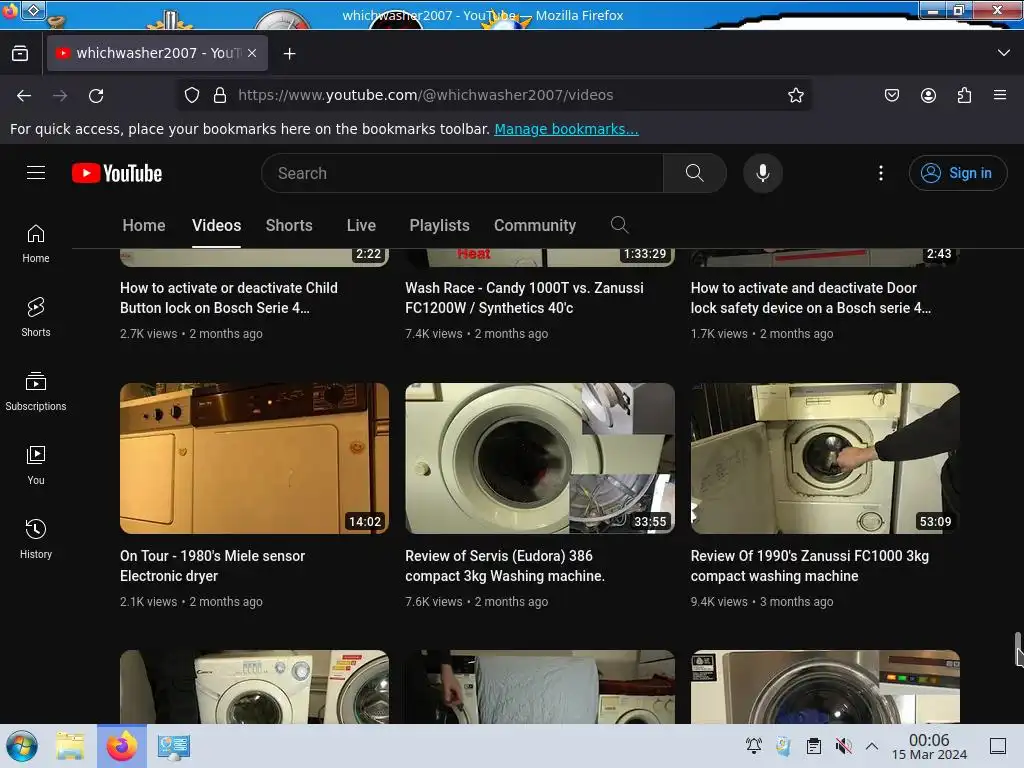Viewport: 1024px width, 768px height.
Task: Click the Manage bookmarks link
Action: pyautogui.click(x=566, y=129)
